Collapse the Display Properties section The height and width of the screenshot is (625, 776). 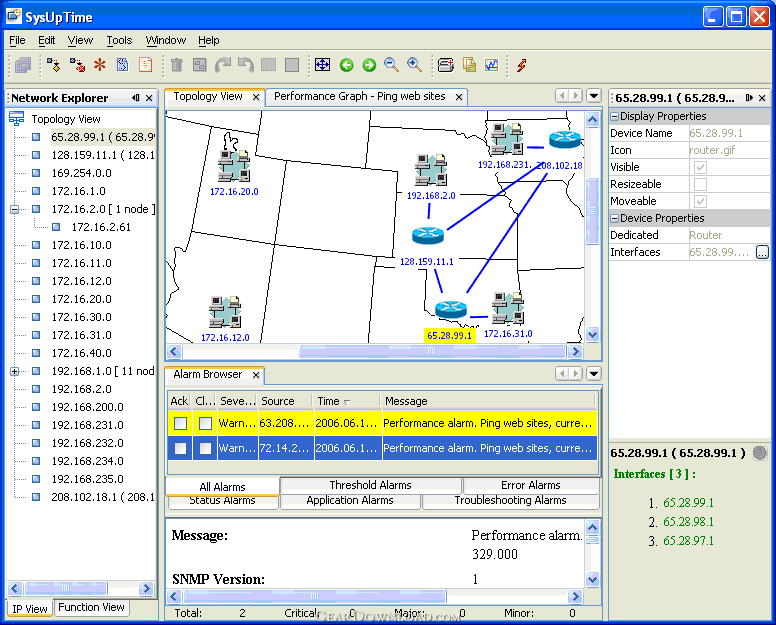click(x=614, y=116)
